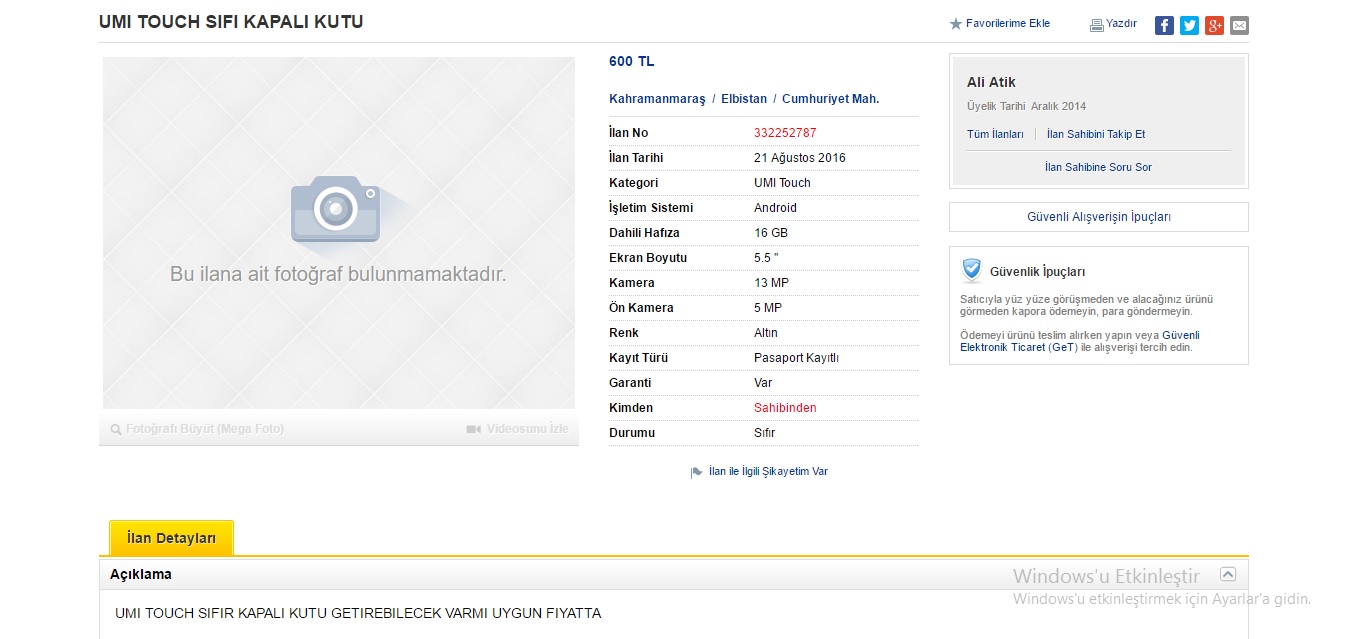Add listing via Favorilerime Ekle
This screenshot has height=639, width=1361.
1008,24
